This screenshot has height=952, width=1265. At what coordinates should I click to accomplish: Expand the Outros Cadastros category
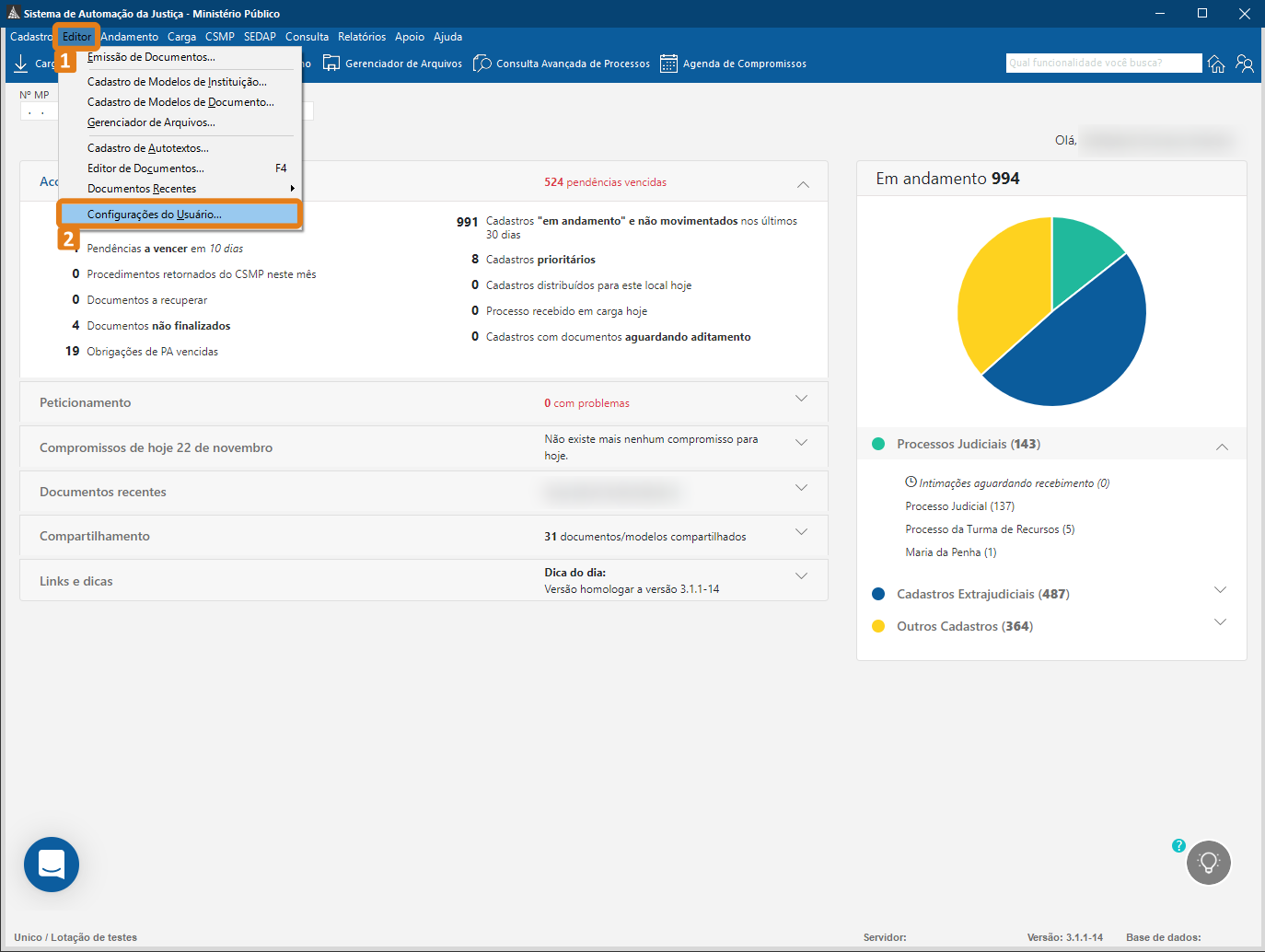coord(1220,621)
